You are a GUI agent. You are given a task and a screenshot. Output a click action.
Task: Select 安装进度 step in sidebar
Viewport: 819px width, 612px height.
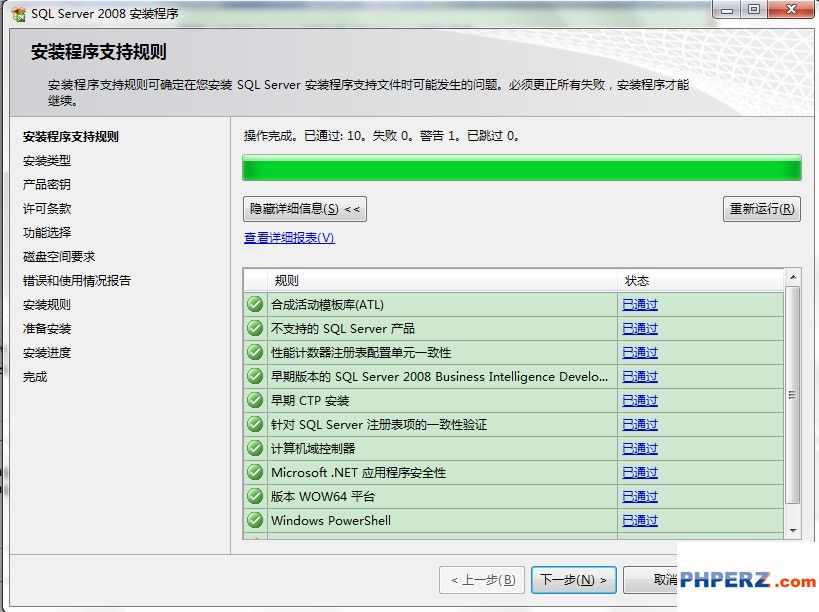47,353
